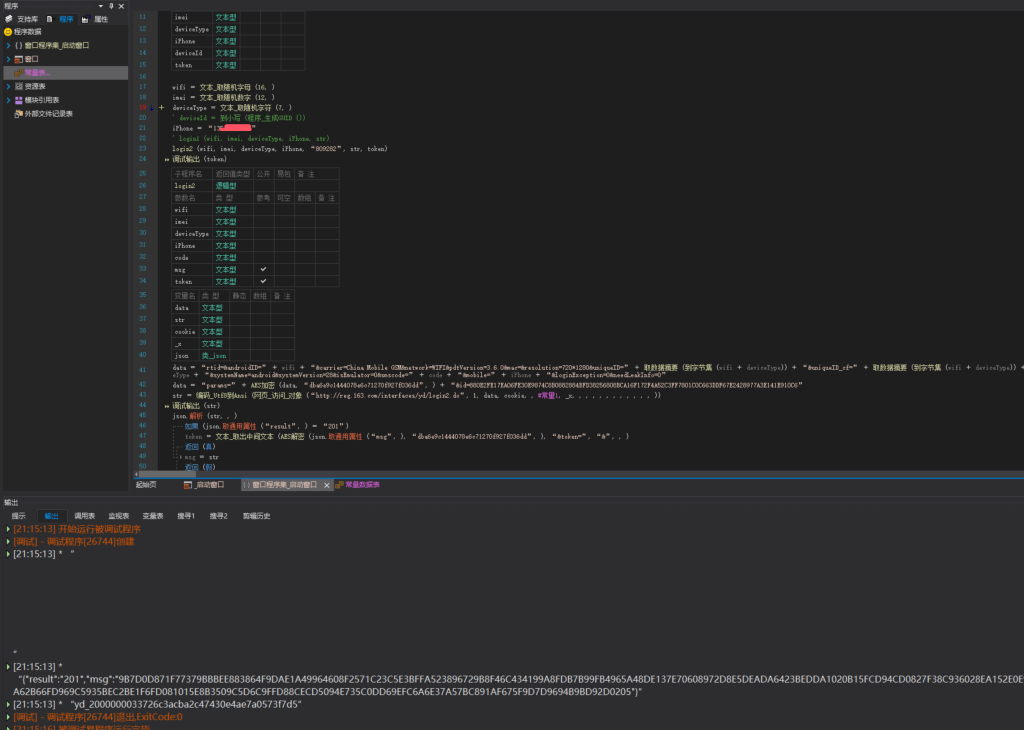Viewport: 1024px width, 730px height.
Task: Expand the 窗口 tree node
Action: pos(8,59)
